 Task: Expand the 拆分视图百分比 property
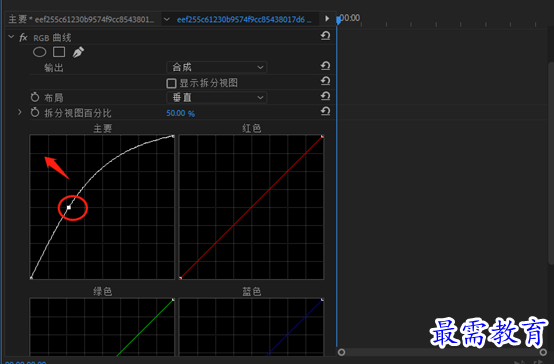point(20,112)
